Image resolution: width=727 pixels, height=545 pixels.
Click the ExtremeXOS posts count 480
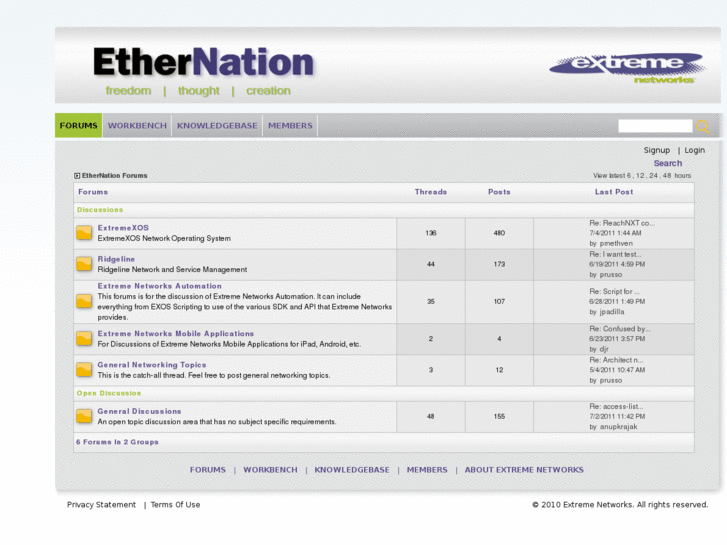coord(499,233)
